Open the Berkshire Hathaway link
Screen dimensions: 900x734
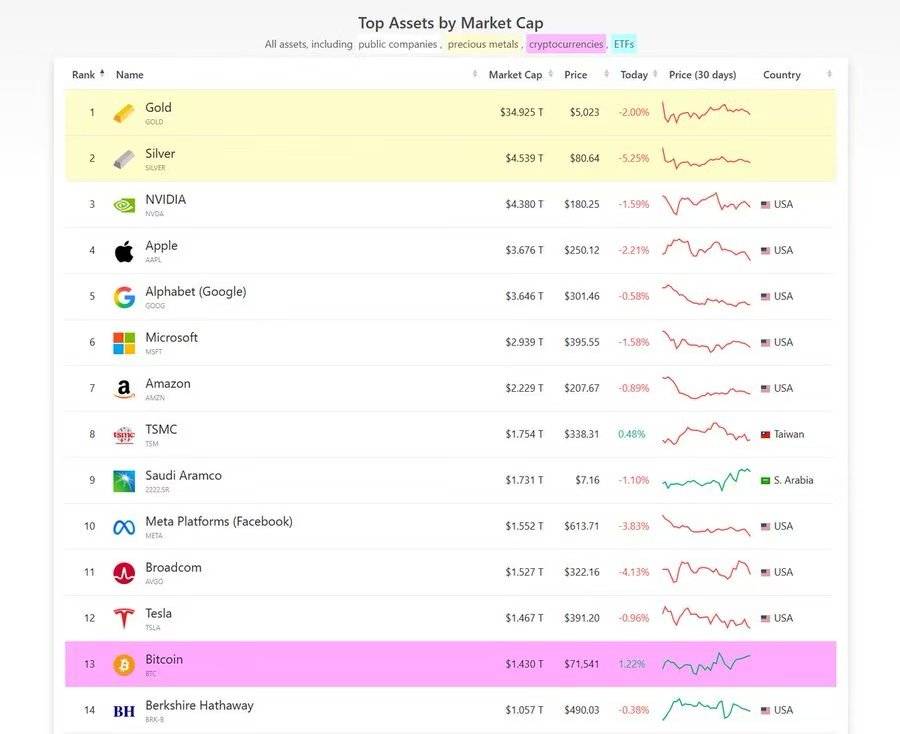[199, 706]
